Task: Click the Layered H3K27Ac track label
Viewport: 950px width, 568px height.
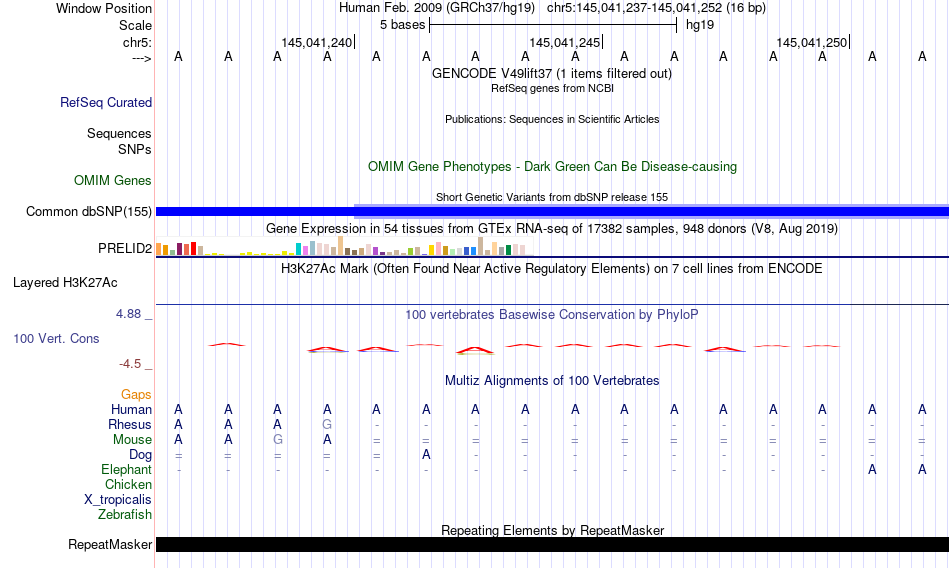Action: pos(65,282)
